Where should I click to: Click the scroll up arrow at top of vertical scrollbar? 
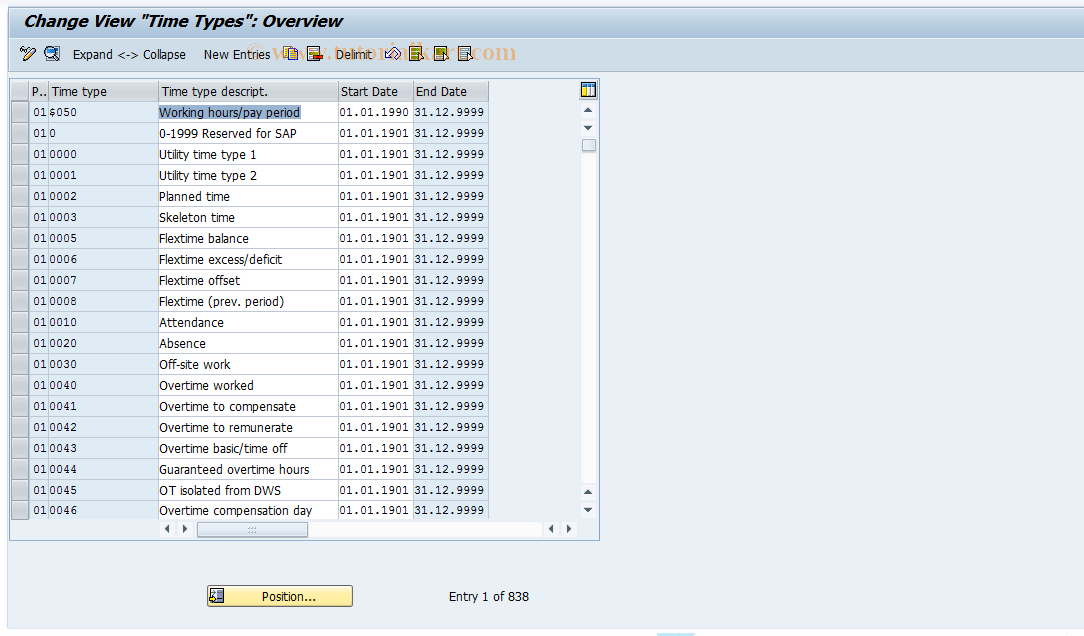coord(588,111)
